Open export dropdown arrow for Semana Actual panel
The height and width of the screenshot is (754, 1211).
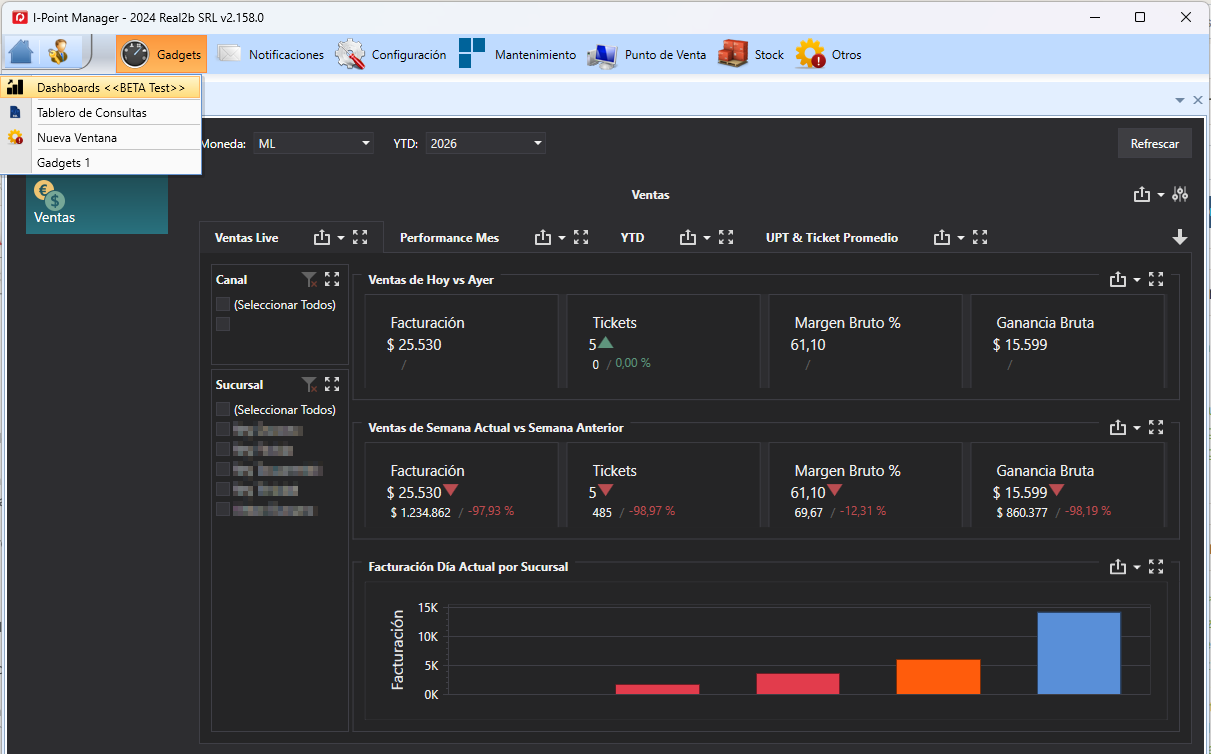1137,429
